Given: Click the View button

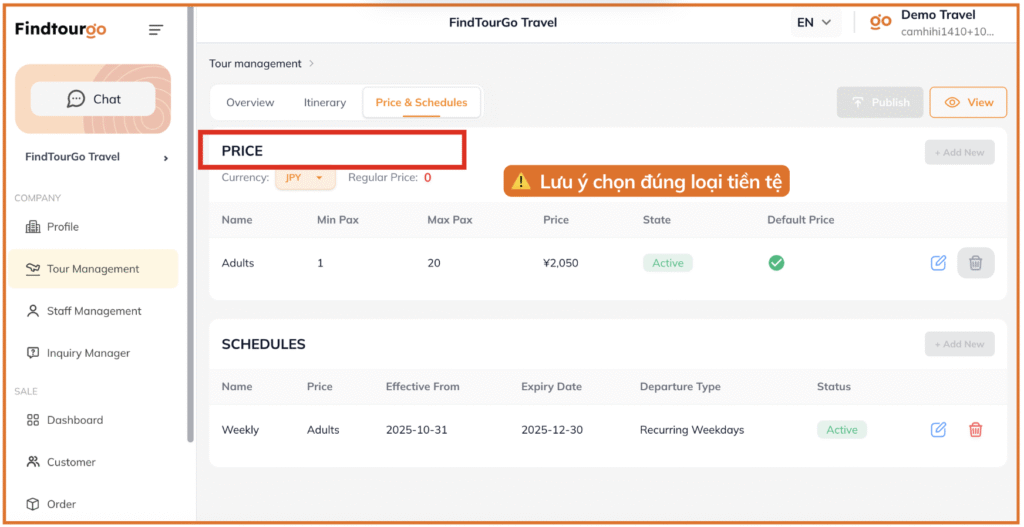Looking at the screenshot, I should [x=968, y=102].
